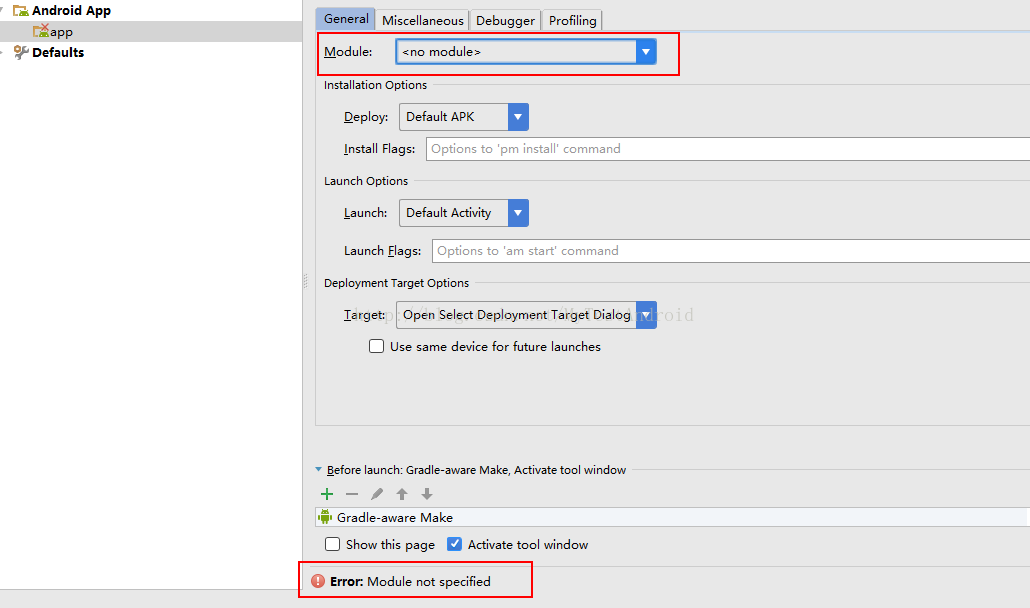Viewport: 1030px width, 608px height.
Task: Enable Use same device for future launches
Action: (376, 346)
